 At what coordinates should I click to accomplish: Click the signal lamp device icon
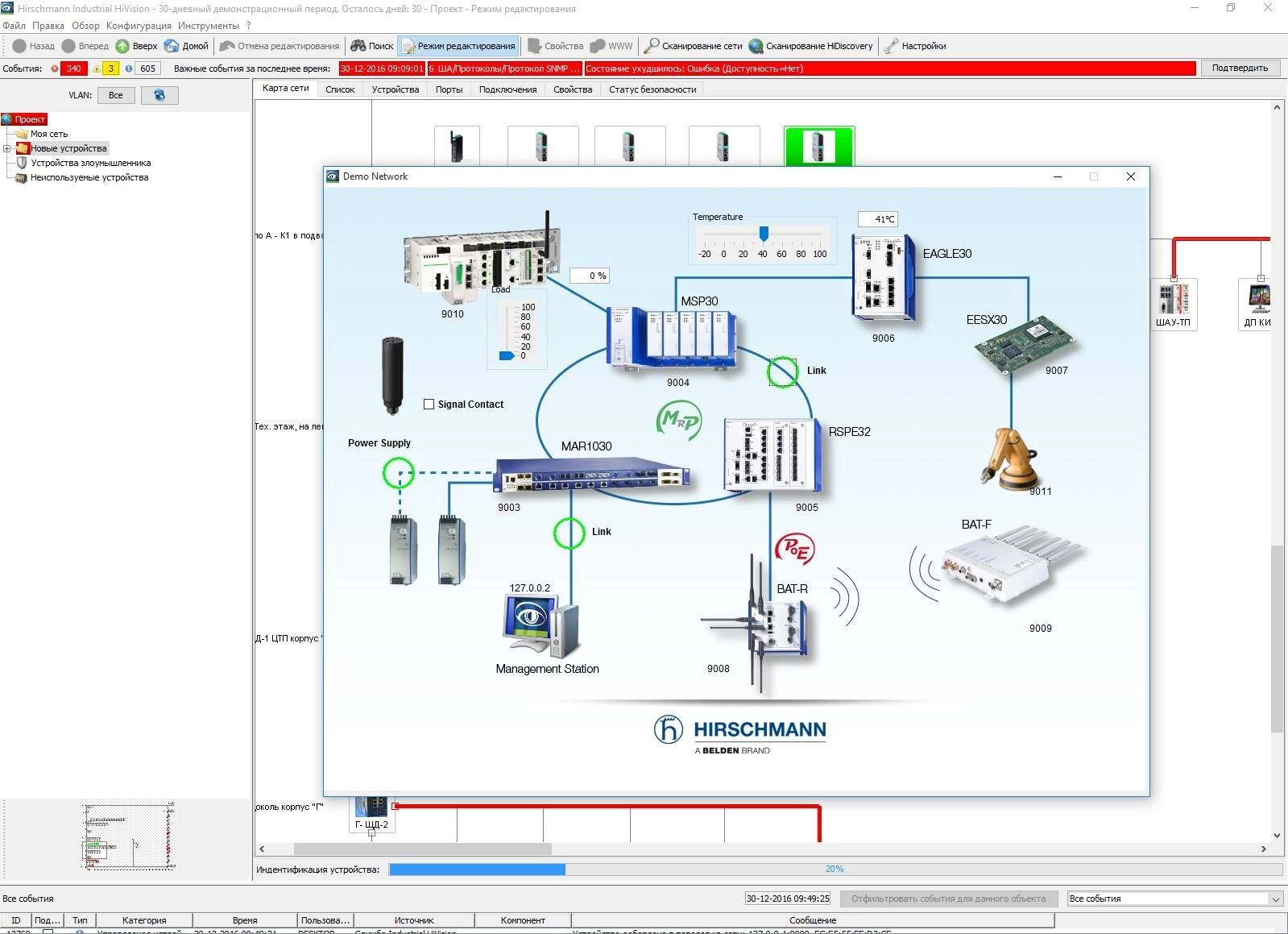pyautogui.click(x=392, y=376)
